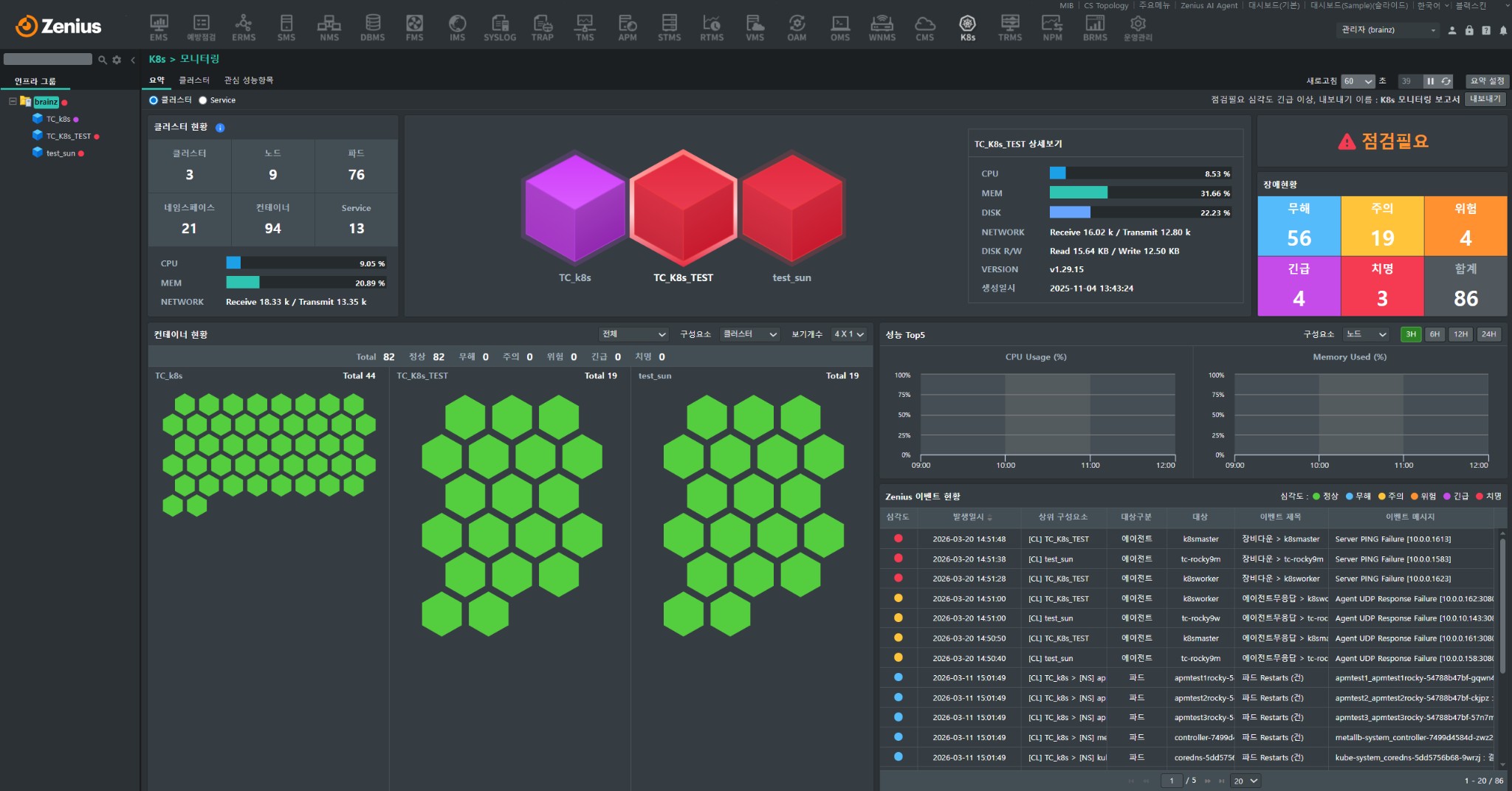The image size is (1512, 791).
Task: Choose the 12H time range
Action: 1460,334
